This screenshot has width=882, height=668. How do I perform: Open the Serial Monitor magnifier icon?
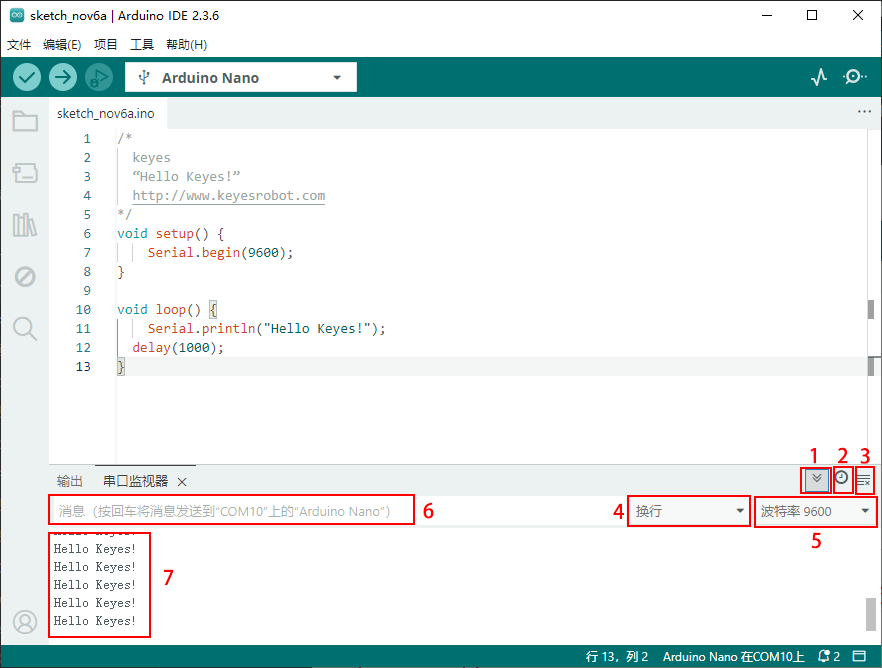(x=854, y=76)
